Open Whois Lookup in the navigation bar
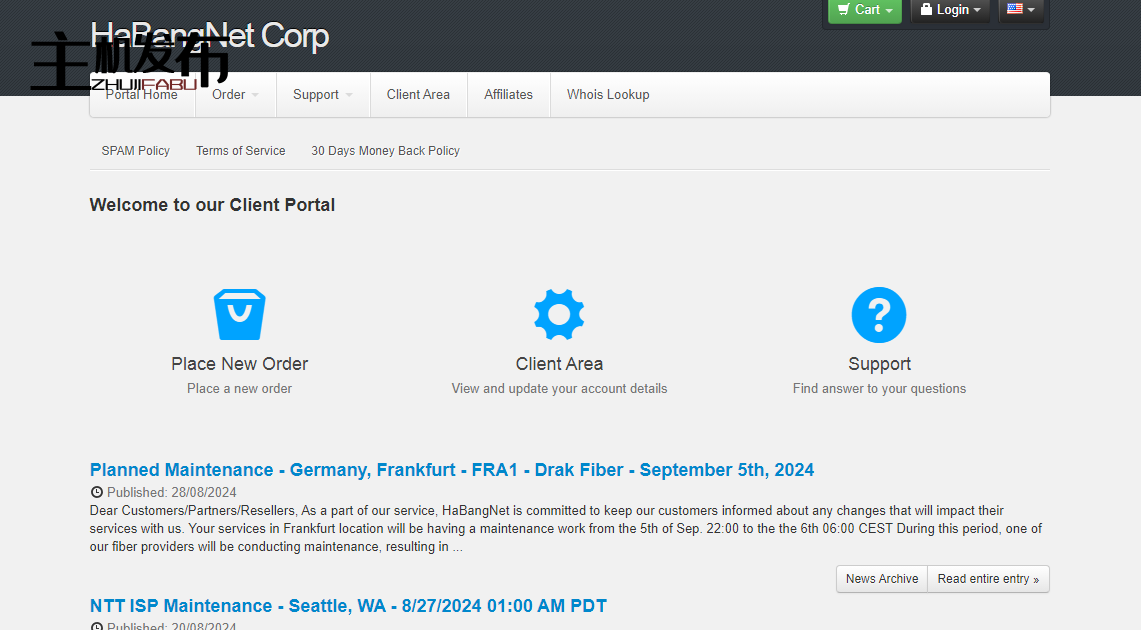 [608, 95]
